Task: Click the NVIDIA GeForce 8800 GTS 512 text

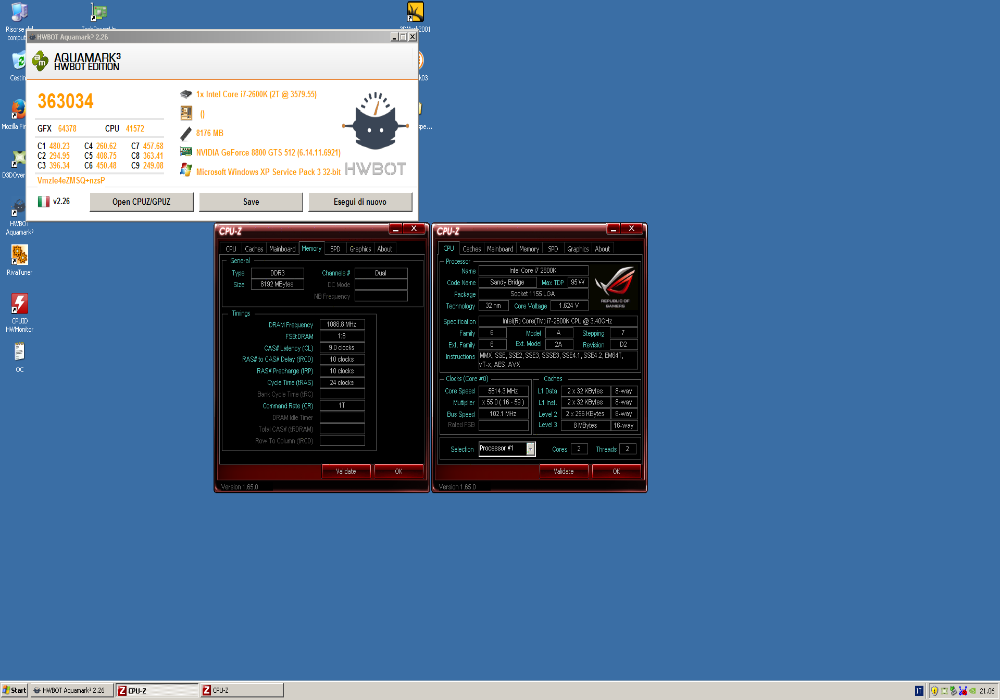Action: 268,153
